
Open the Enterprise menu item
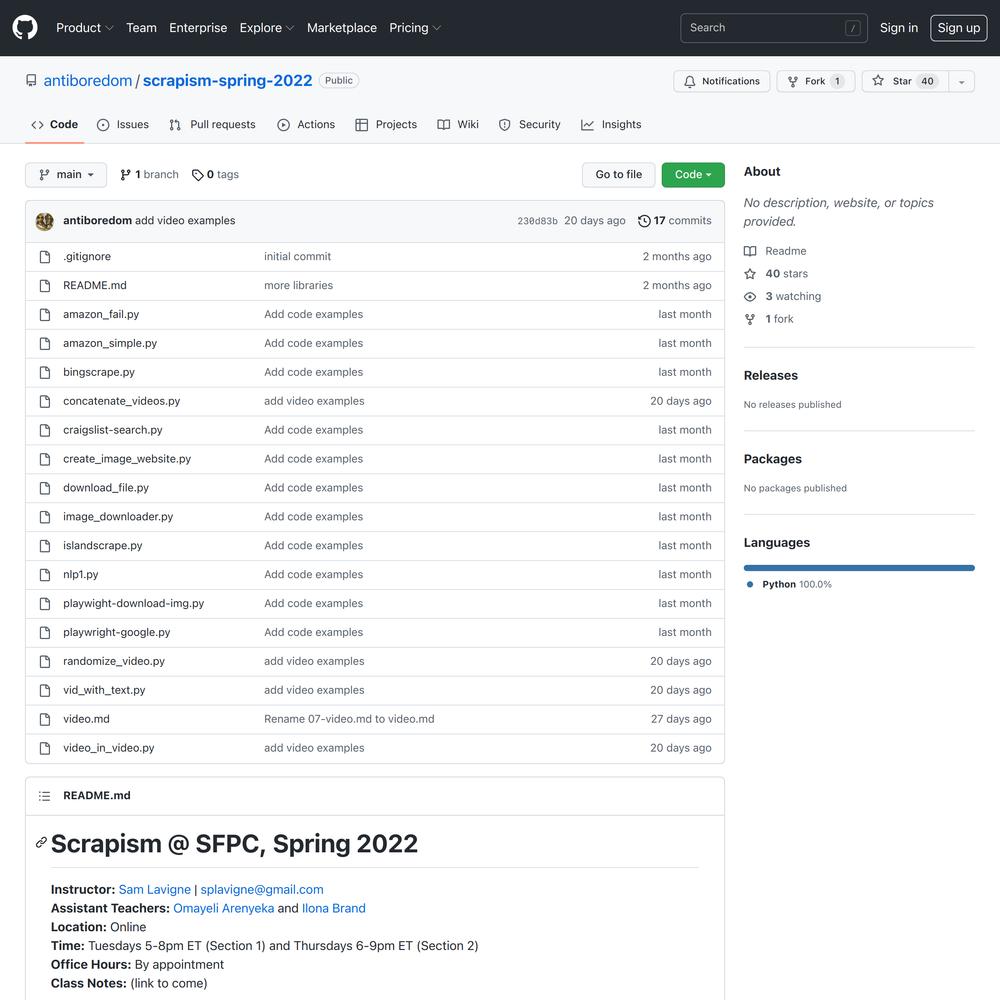click(198, 27)
